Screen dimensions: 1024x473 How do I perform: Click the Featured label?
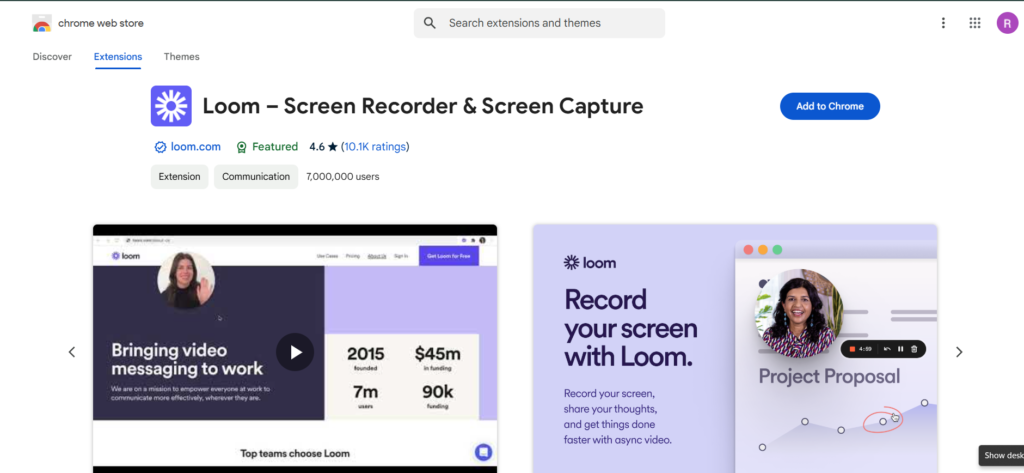[275, 147]
